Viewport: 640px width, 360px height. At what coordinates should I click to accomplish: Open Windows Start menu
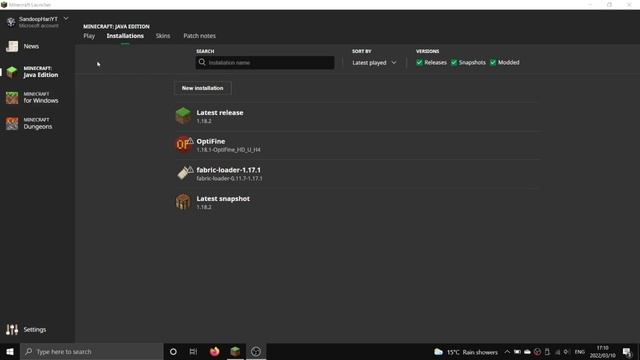[x=10, y=351]
